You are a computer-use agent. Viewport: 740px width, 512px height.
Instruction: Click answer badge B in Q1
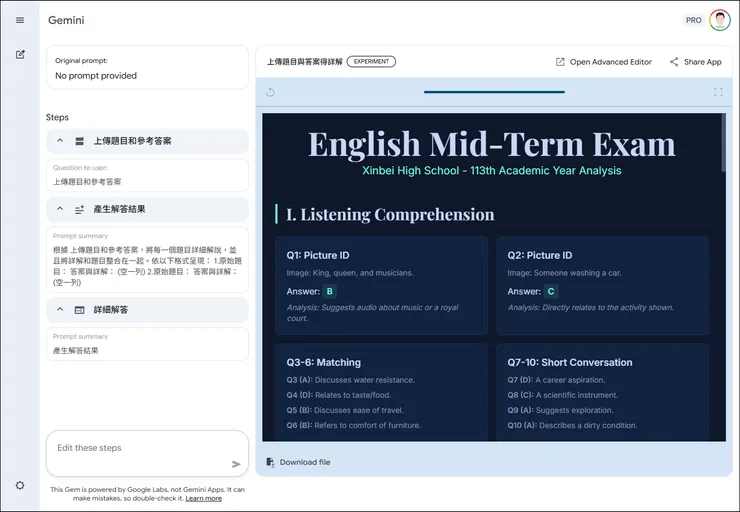pos(330,292)
